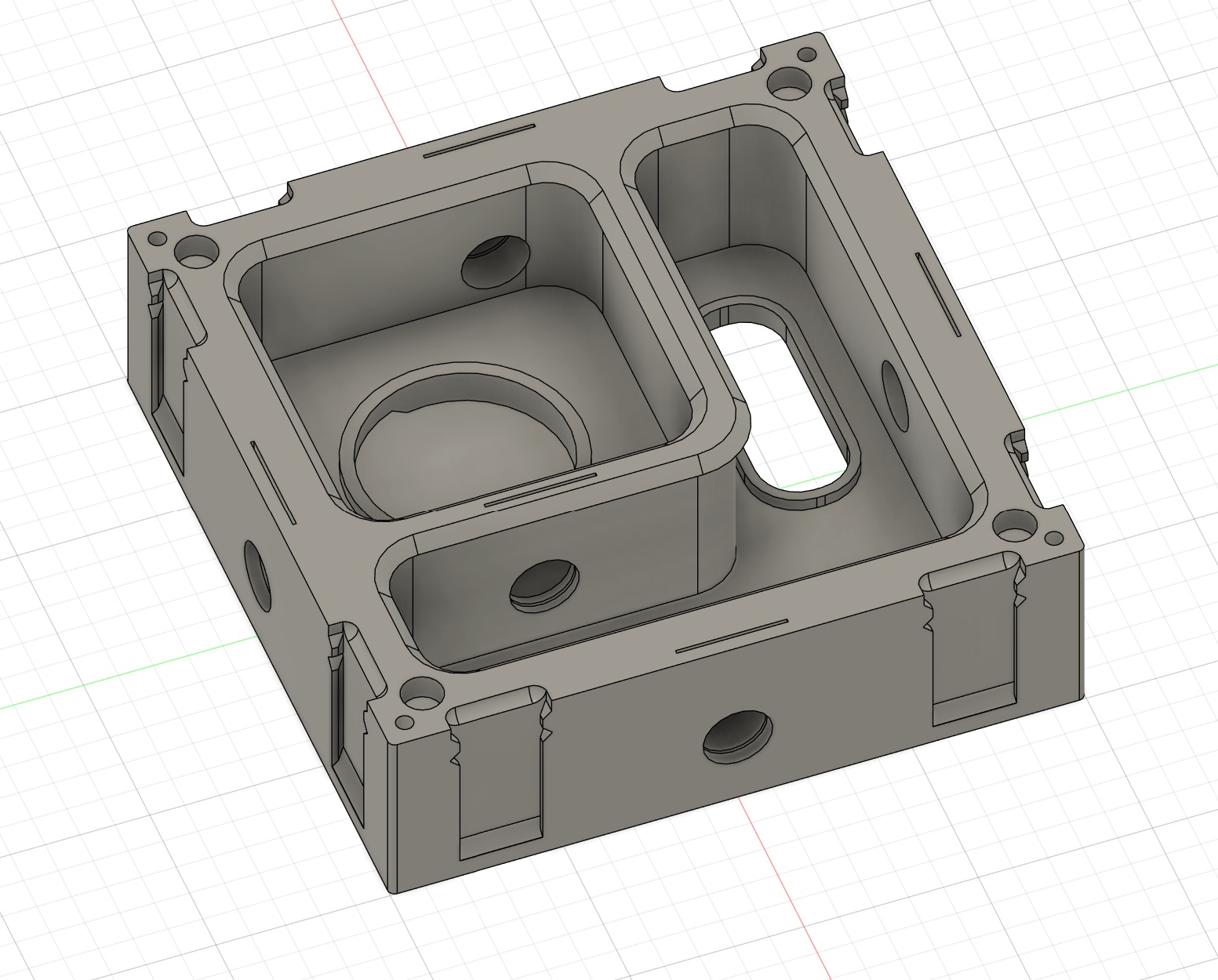Click the thin slot on the top rim along back edge
Screen dimensions: 1218x980
[479, 141]
